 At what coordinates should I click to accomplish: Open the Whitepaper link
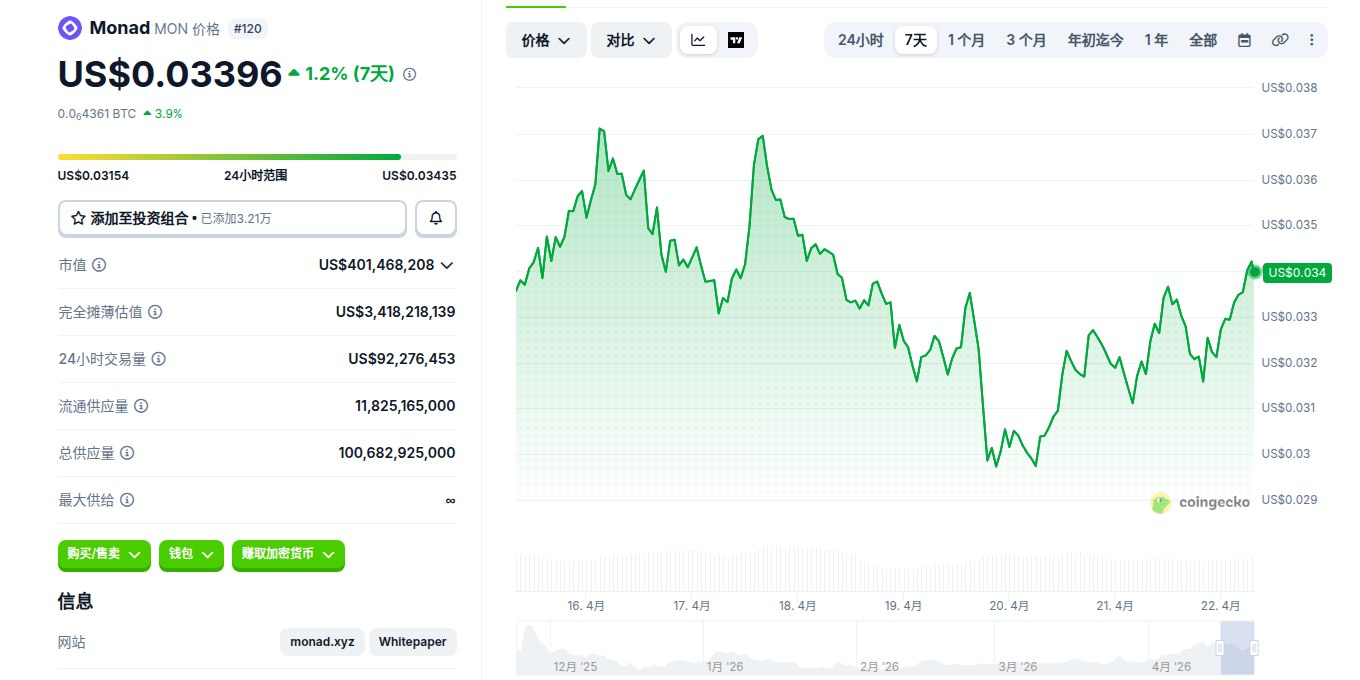click(x=413, y=642)
